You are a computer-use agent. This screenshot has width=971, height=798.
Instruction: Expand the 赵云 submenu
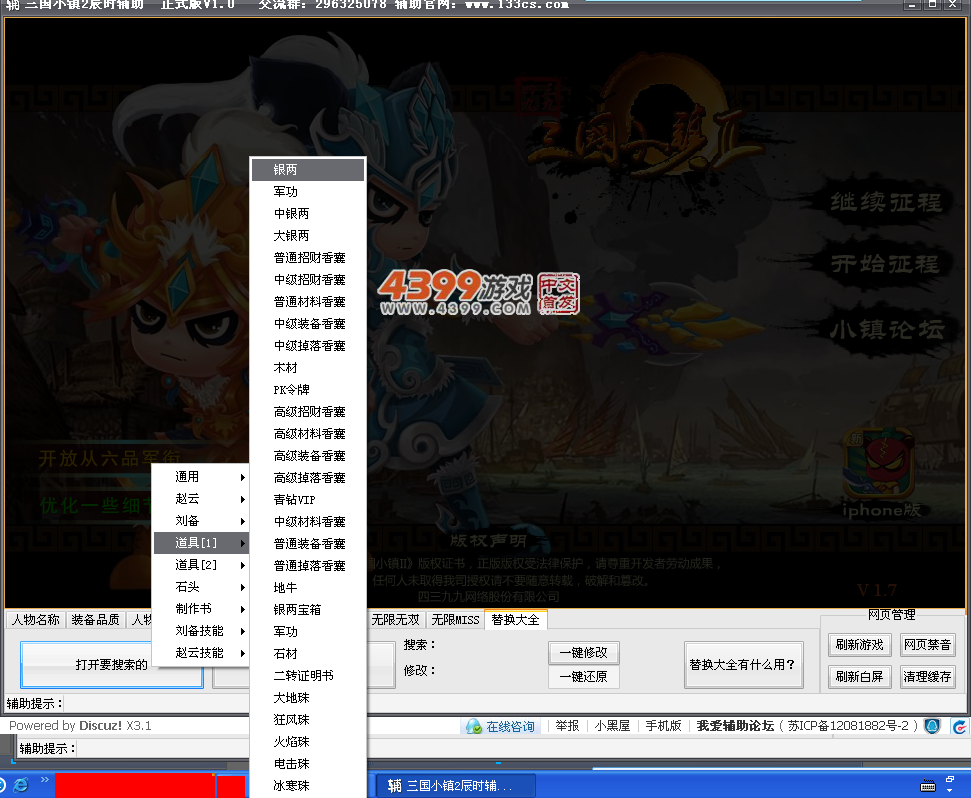(x=201, y=499)
